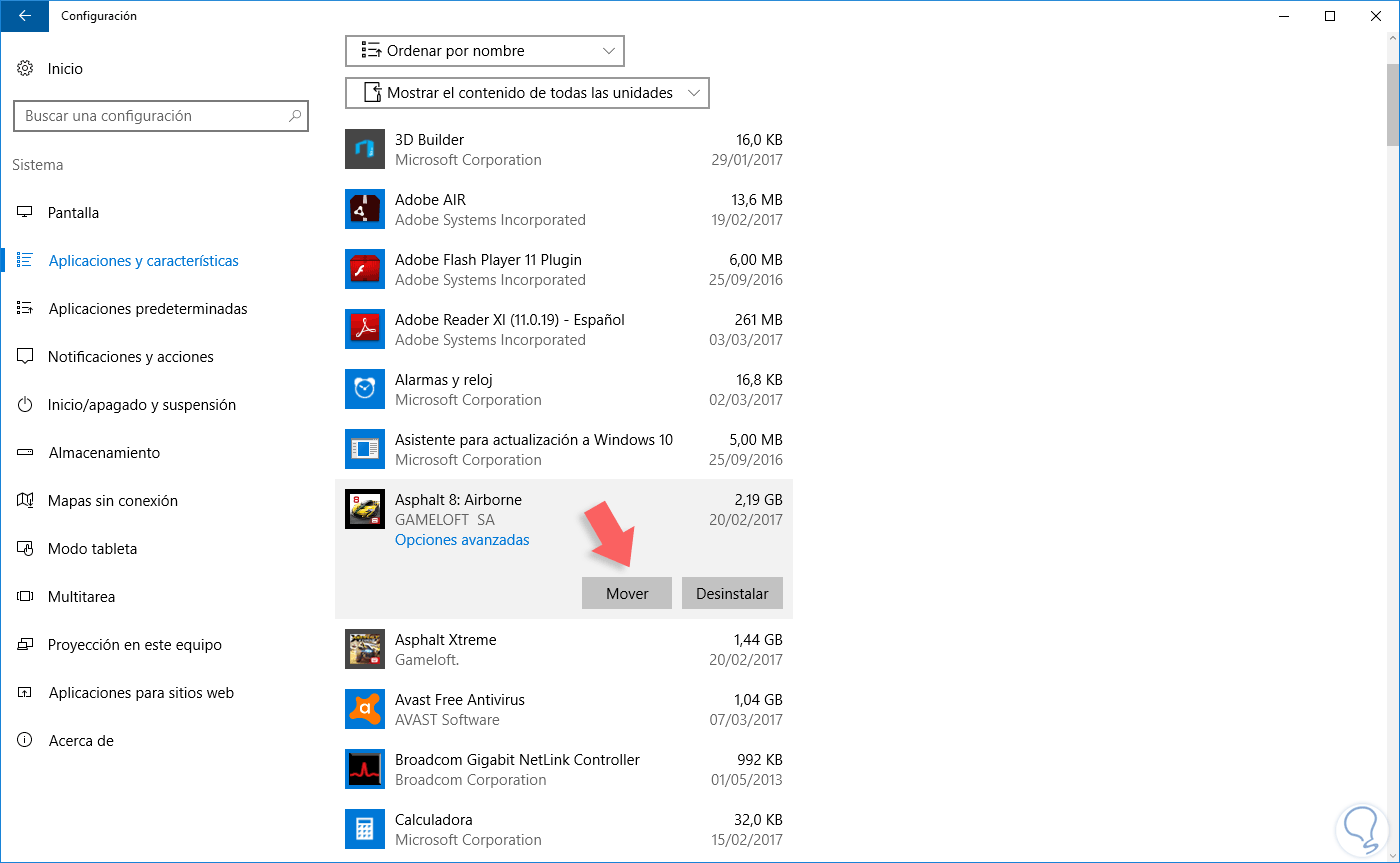Click the Buscar una configuración field

[x=161, y=116]
